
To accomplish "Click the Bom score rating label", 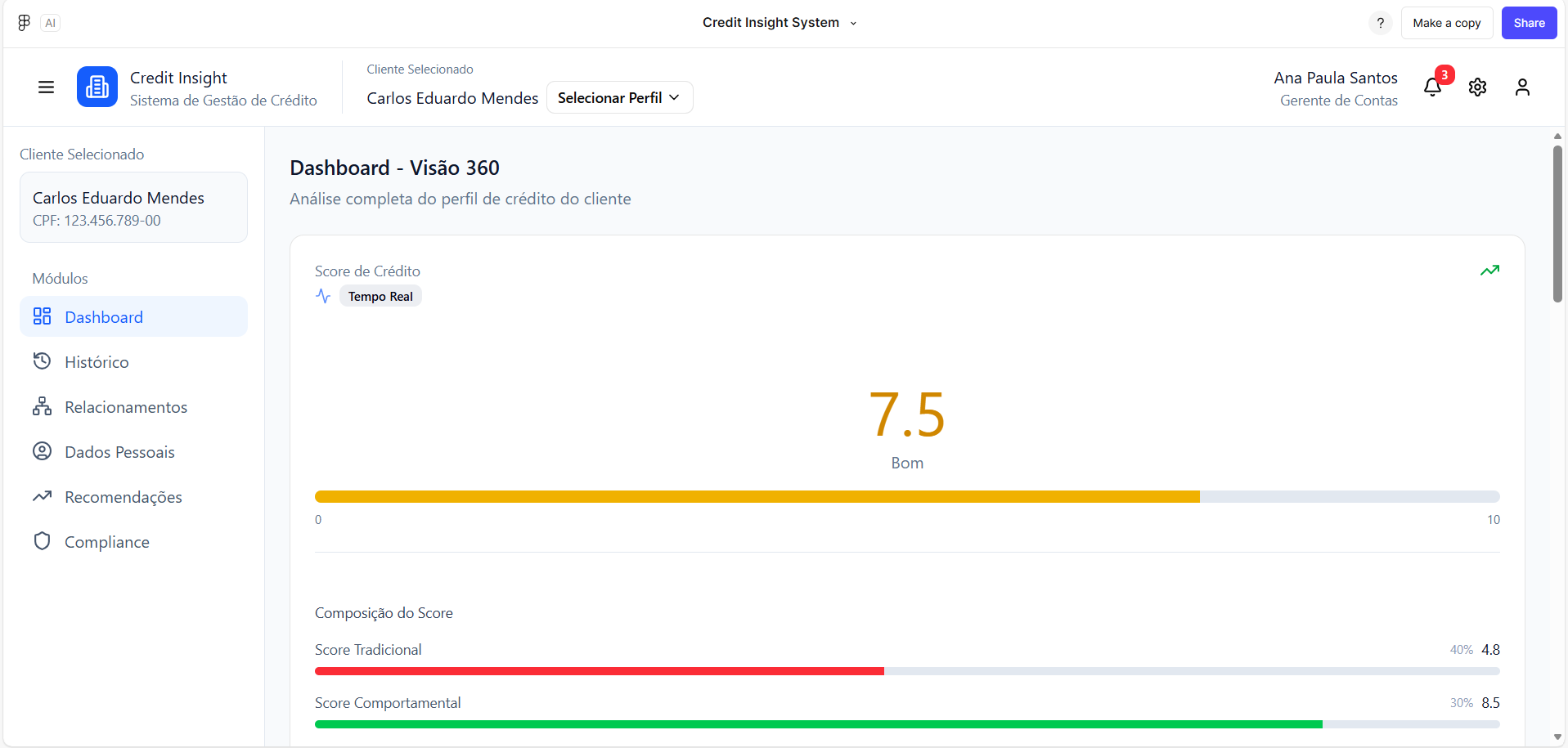I will click(x=907, y=463).
